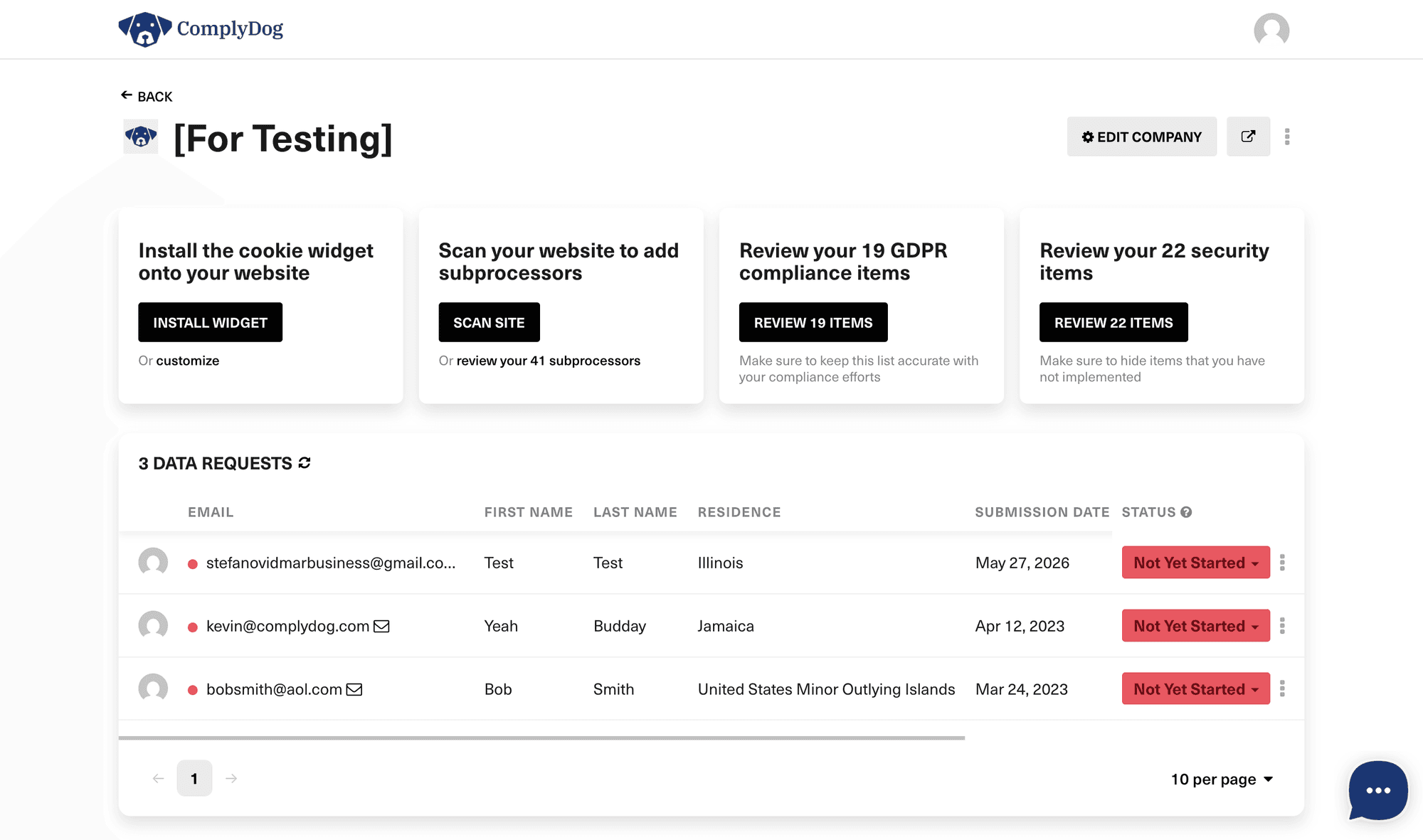Click the red status dot for kevin@complydog.com
The width and height of the screenshot is (1423, 840).
tap(192, 627)
